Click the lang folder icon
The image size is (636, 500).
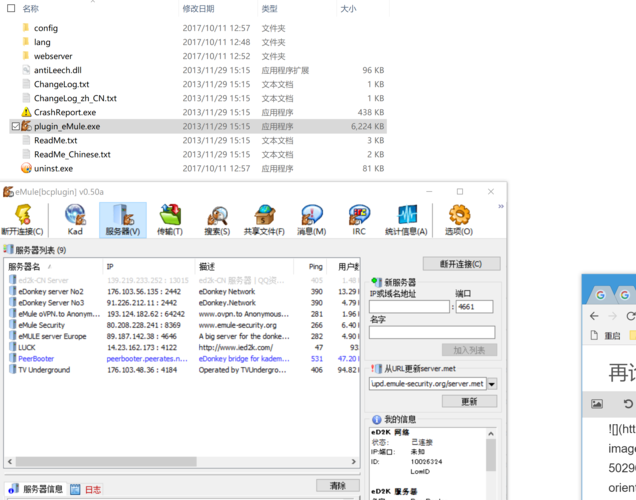tap(26, 42)
